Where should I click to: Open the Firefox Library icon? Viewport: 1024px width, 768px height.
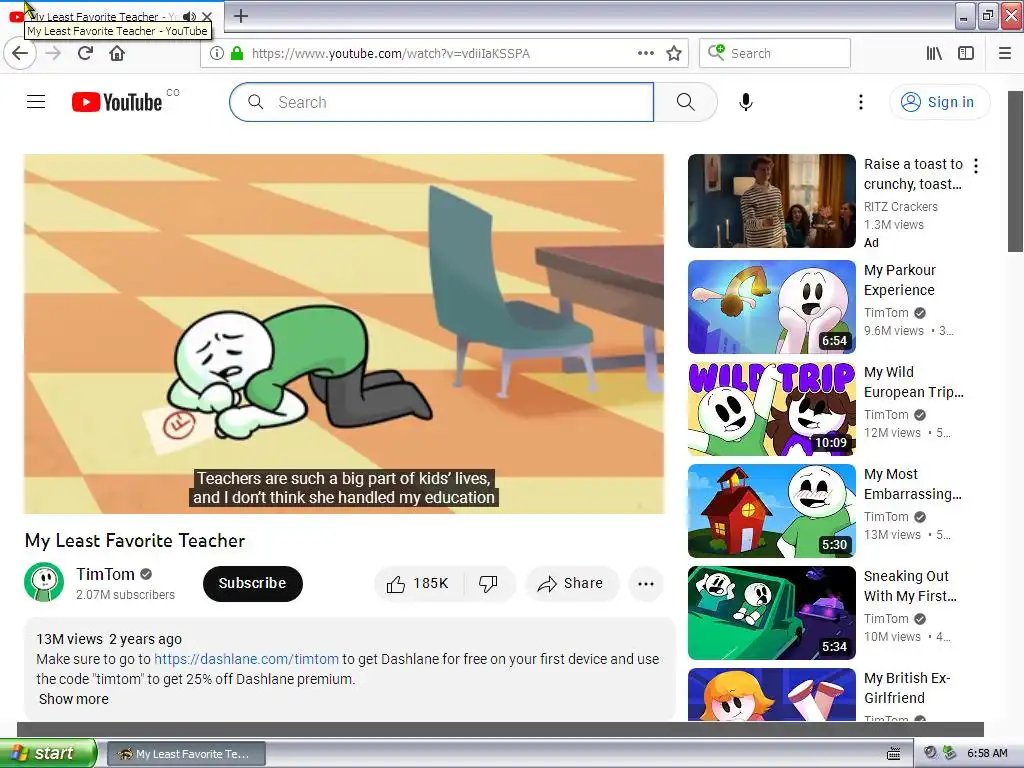coord(934,54)
